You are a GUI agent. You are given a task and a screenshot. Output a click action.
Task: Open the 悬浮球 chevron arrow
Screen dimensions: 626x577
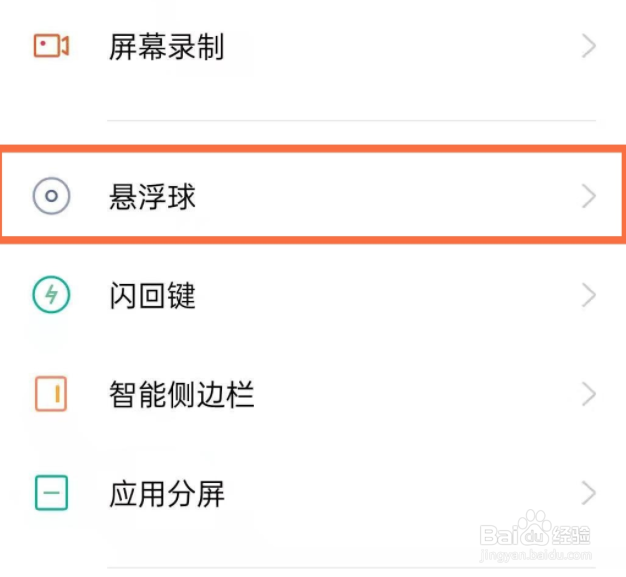[x=588, y=196]
